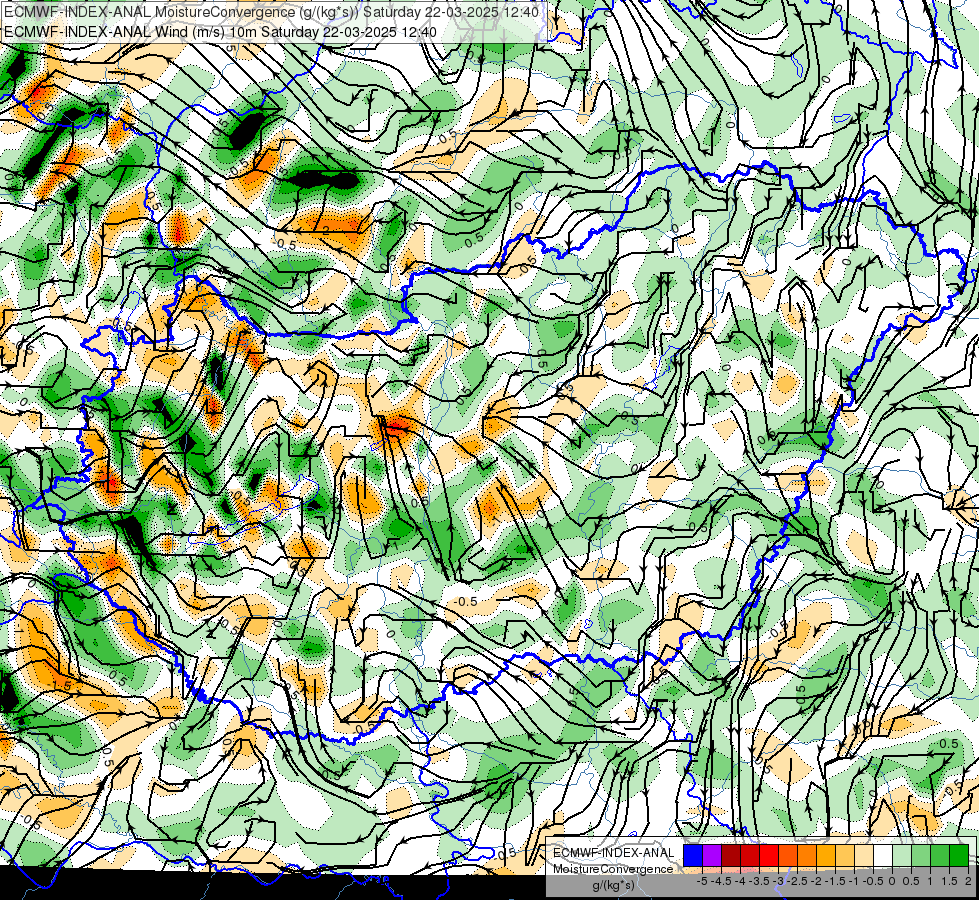
Task: Click the legend scale tick label -1.5
Action: (x=835, y=881)
